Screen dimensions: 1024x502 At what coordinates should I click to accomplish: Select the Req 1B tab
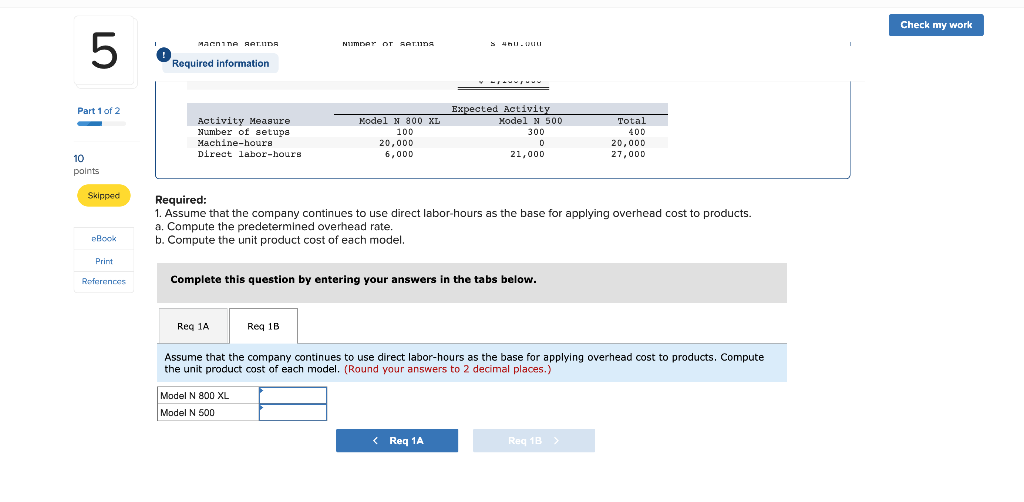click(264, 326)
